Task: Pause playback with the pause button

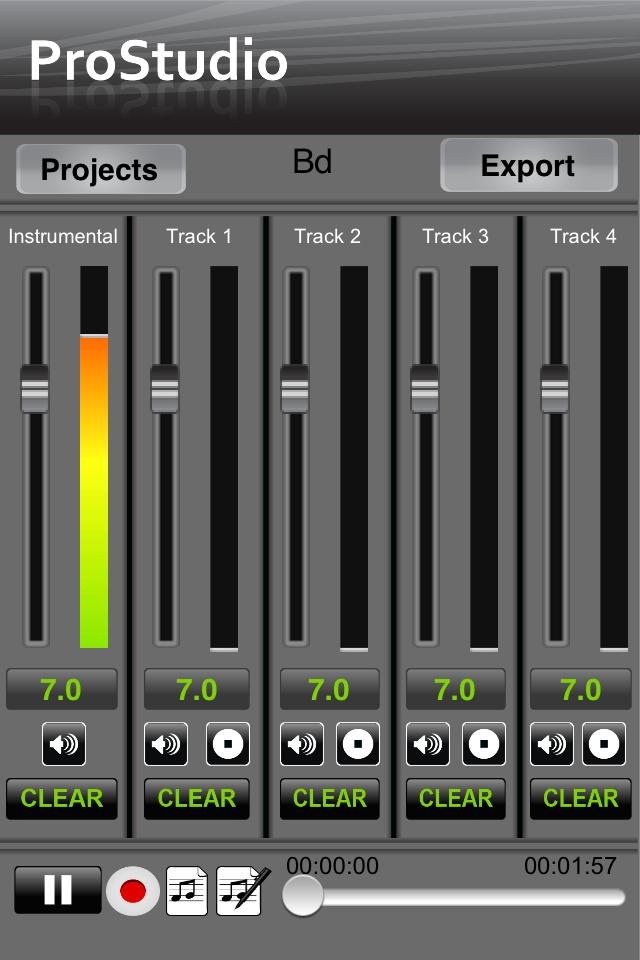Action: 58,890
